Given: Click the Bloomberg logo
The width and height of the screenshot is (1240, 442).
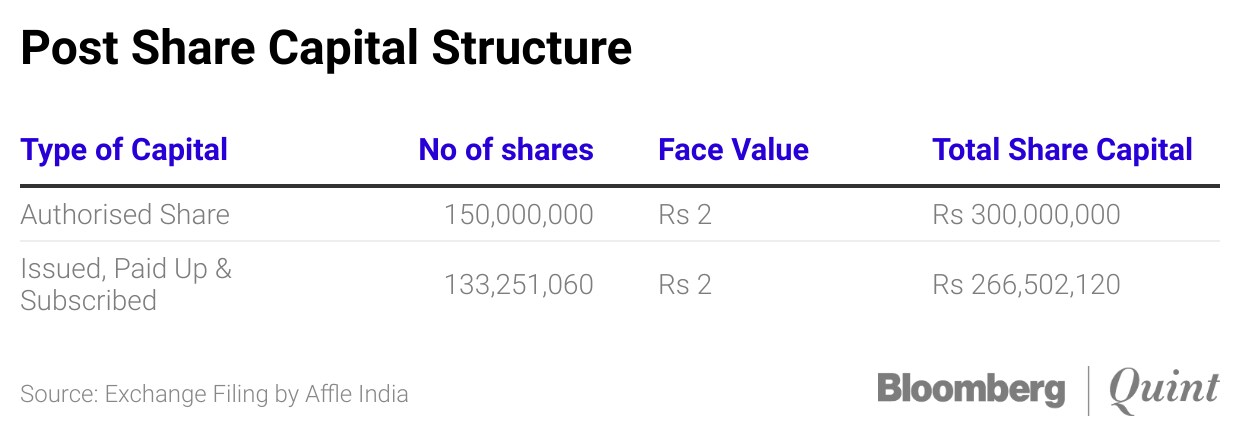Looking at the screenshot, I should click(x=971, y=389).
